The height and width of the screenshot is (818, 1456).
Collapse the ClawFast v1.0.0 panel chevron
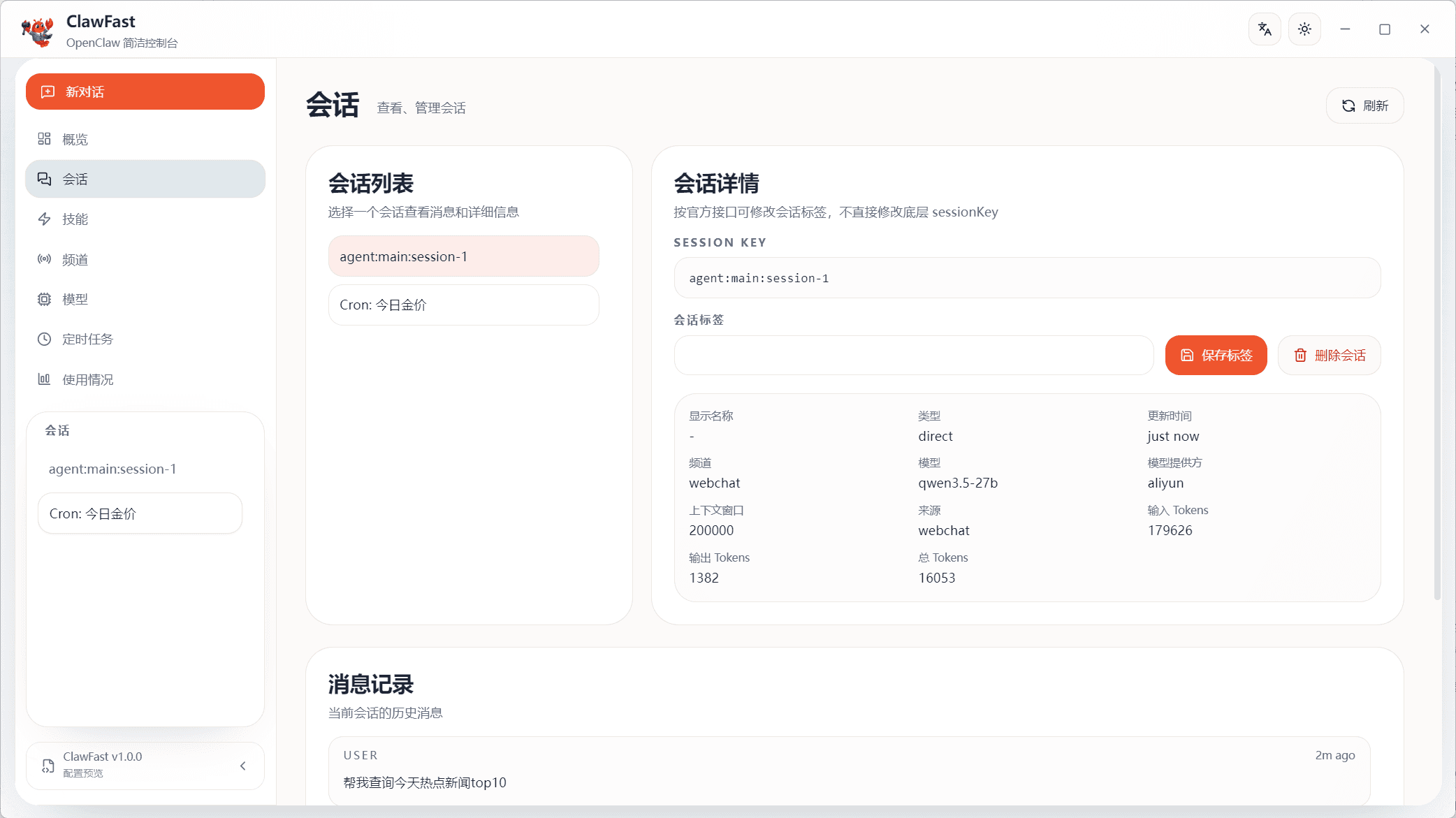pyautogui.click(x=243, y=766)
